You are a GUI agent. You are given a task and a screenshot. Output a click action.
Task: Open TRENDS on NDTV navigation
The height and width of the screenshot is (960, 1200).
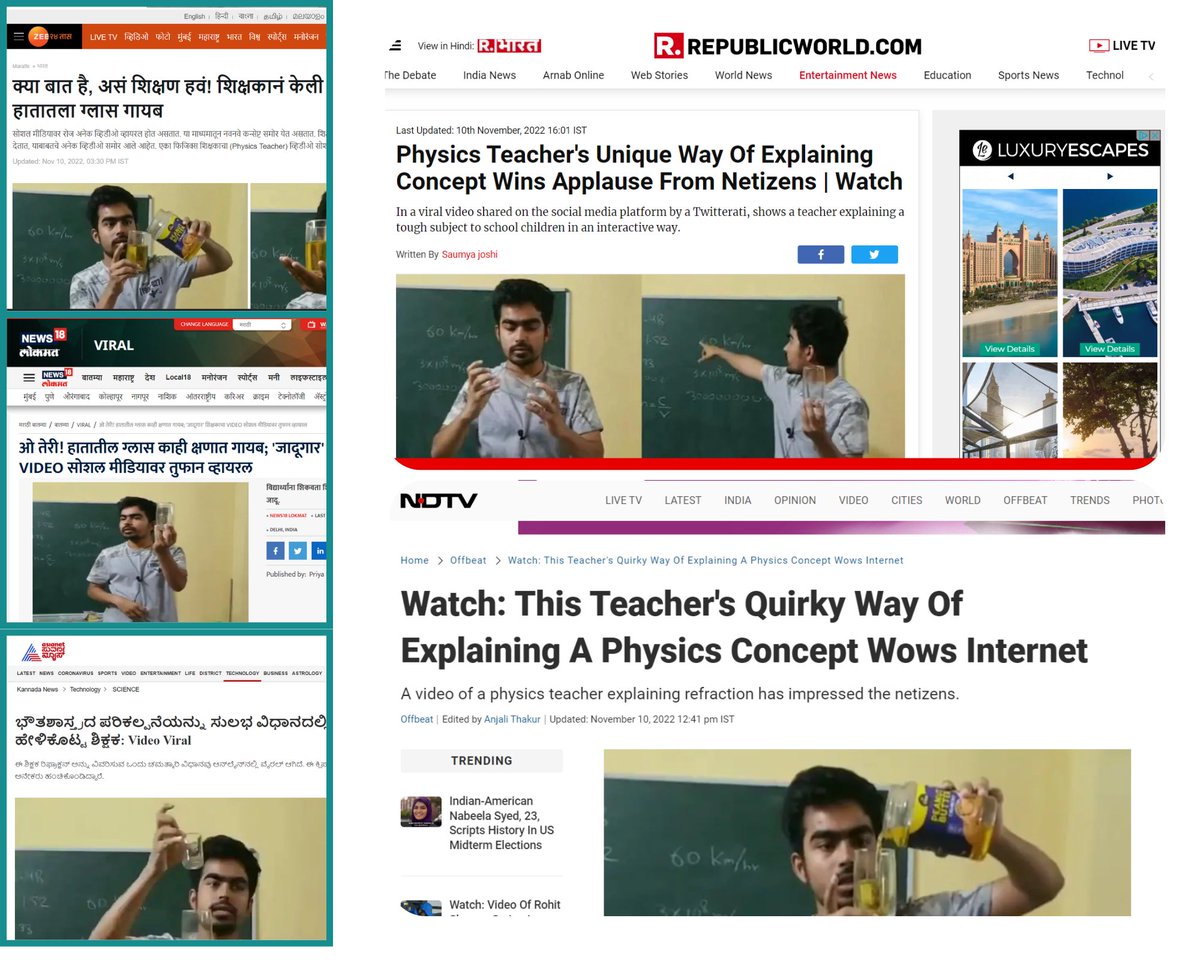[1090, 500]
